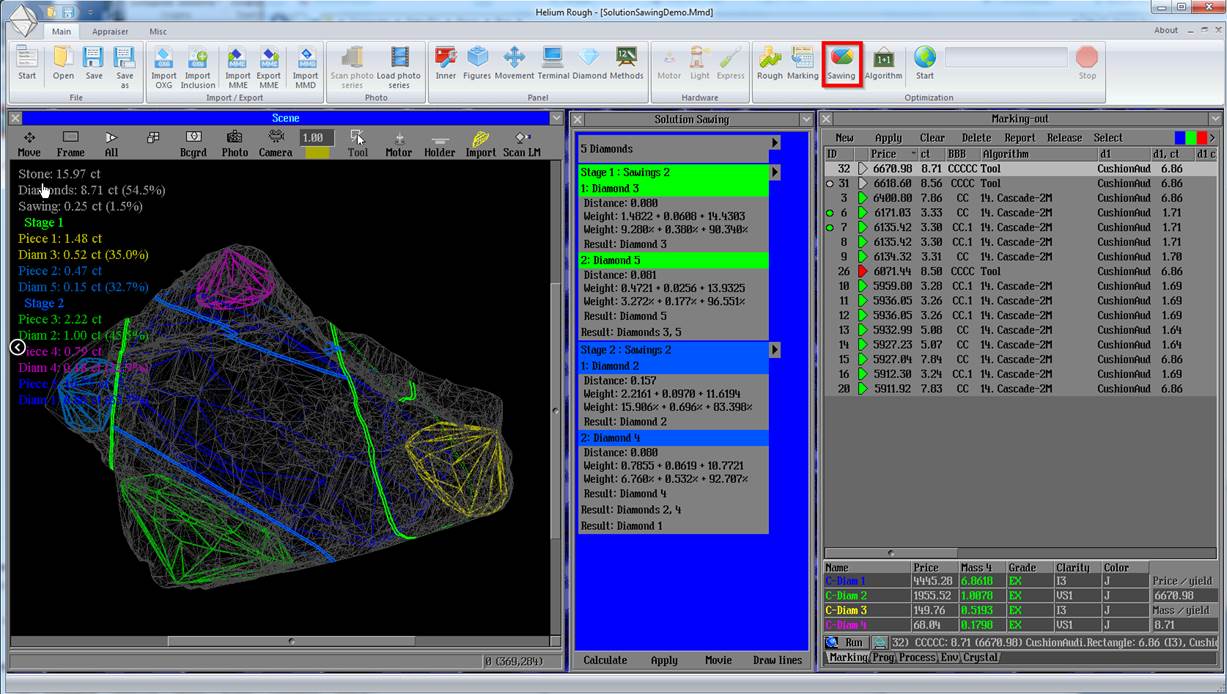Open the Algorithm optimization tool
This screenshot has width=1227, height=694.
click(x=883, y=60)
